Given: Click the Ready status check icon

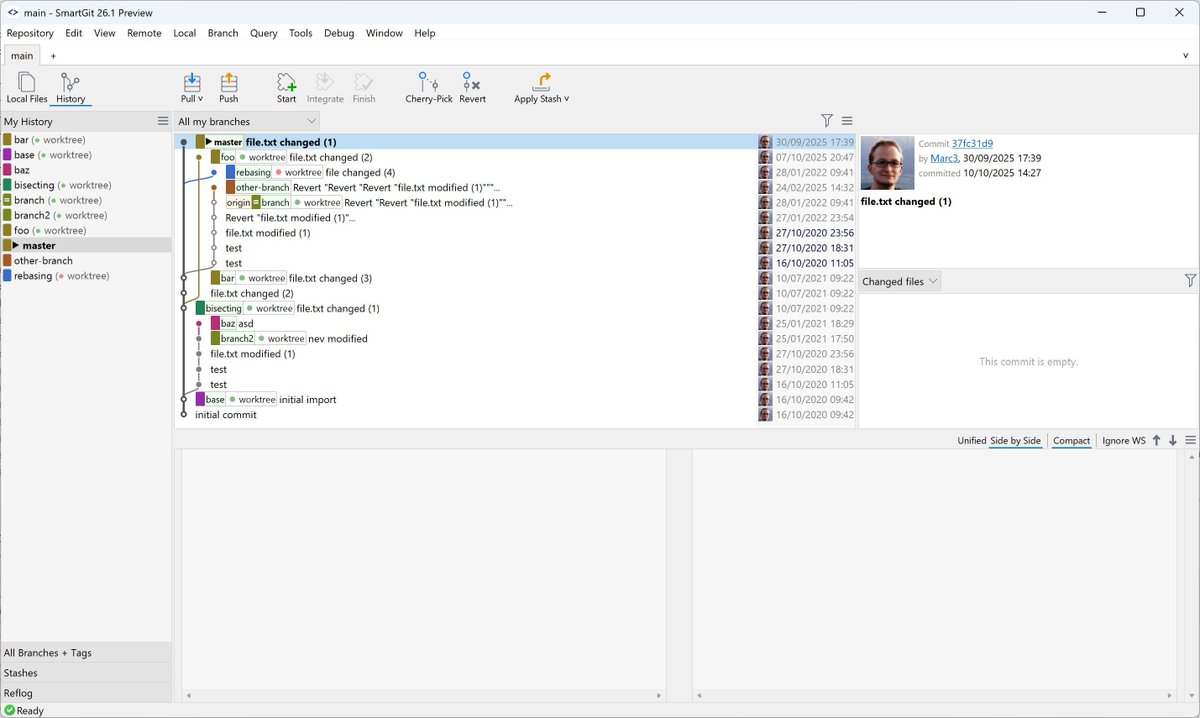Looking at the screenshot, I should (x=10, y=710).
